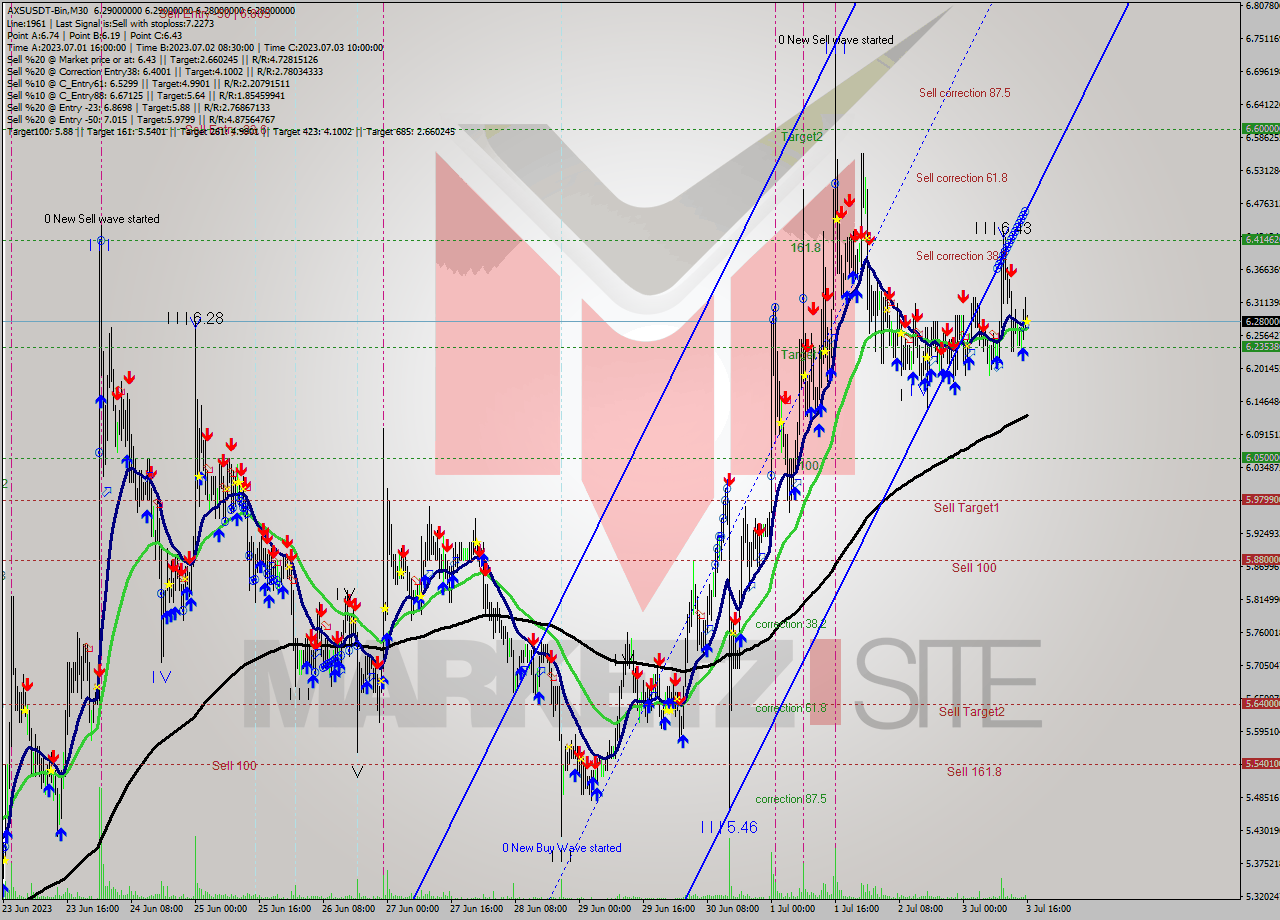Select the '28 Jun 08:00' time label

pyautogui.click(x=540, y=909)
